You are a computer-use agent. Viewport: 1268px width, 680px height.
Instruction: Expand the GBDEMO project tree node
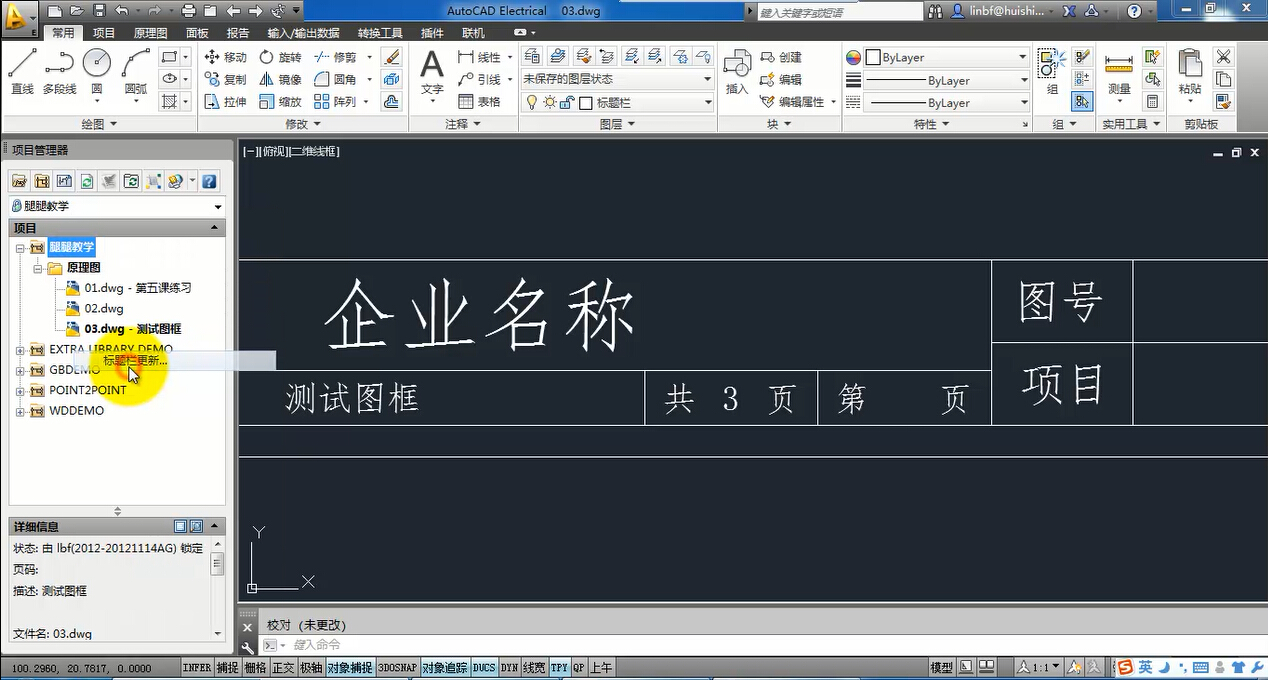pos(20,370)
